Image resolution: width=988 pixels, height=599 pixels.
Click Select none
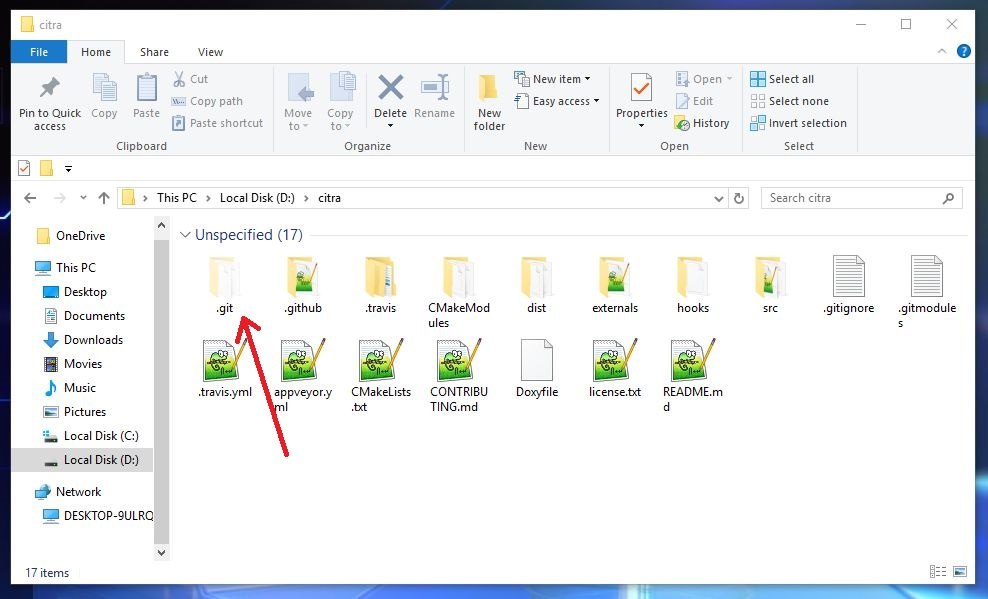pos(790,101)
